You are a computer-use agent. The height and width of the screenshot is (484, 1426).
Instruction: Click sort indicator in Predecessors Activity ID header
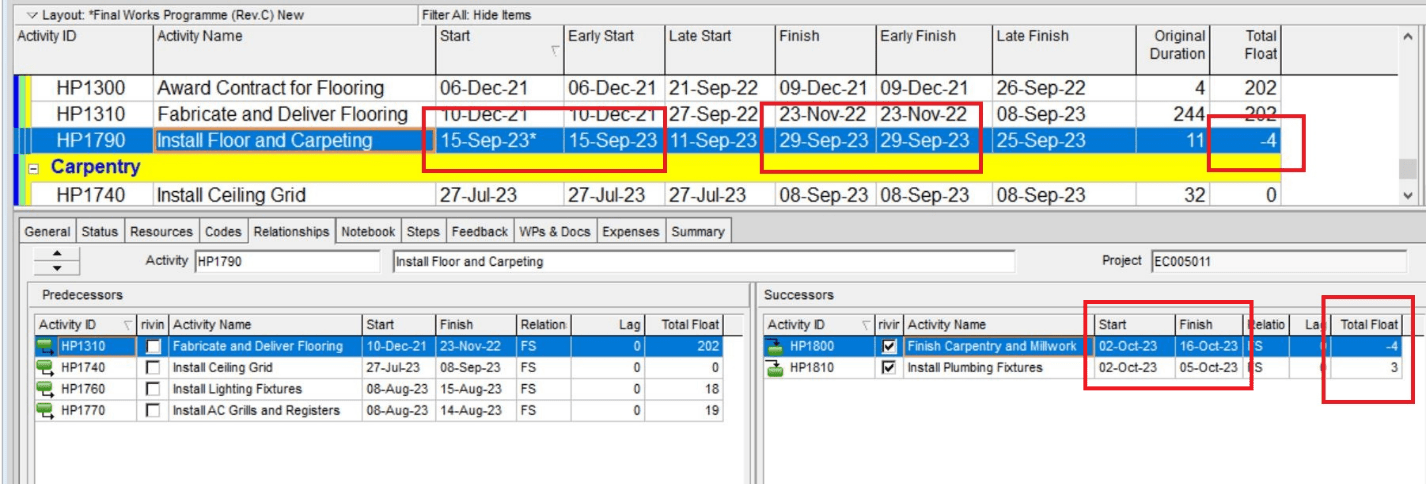[127, 325]
